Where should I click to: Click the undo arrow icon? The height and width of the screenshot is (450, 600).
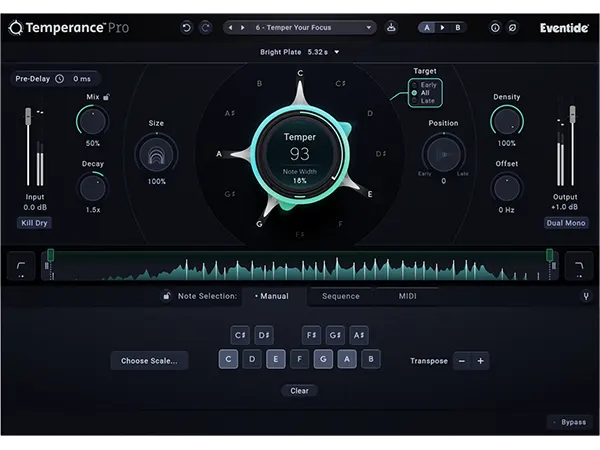[186, 28]
